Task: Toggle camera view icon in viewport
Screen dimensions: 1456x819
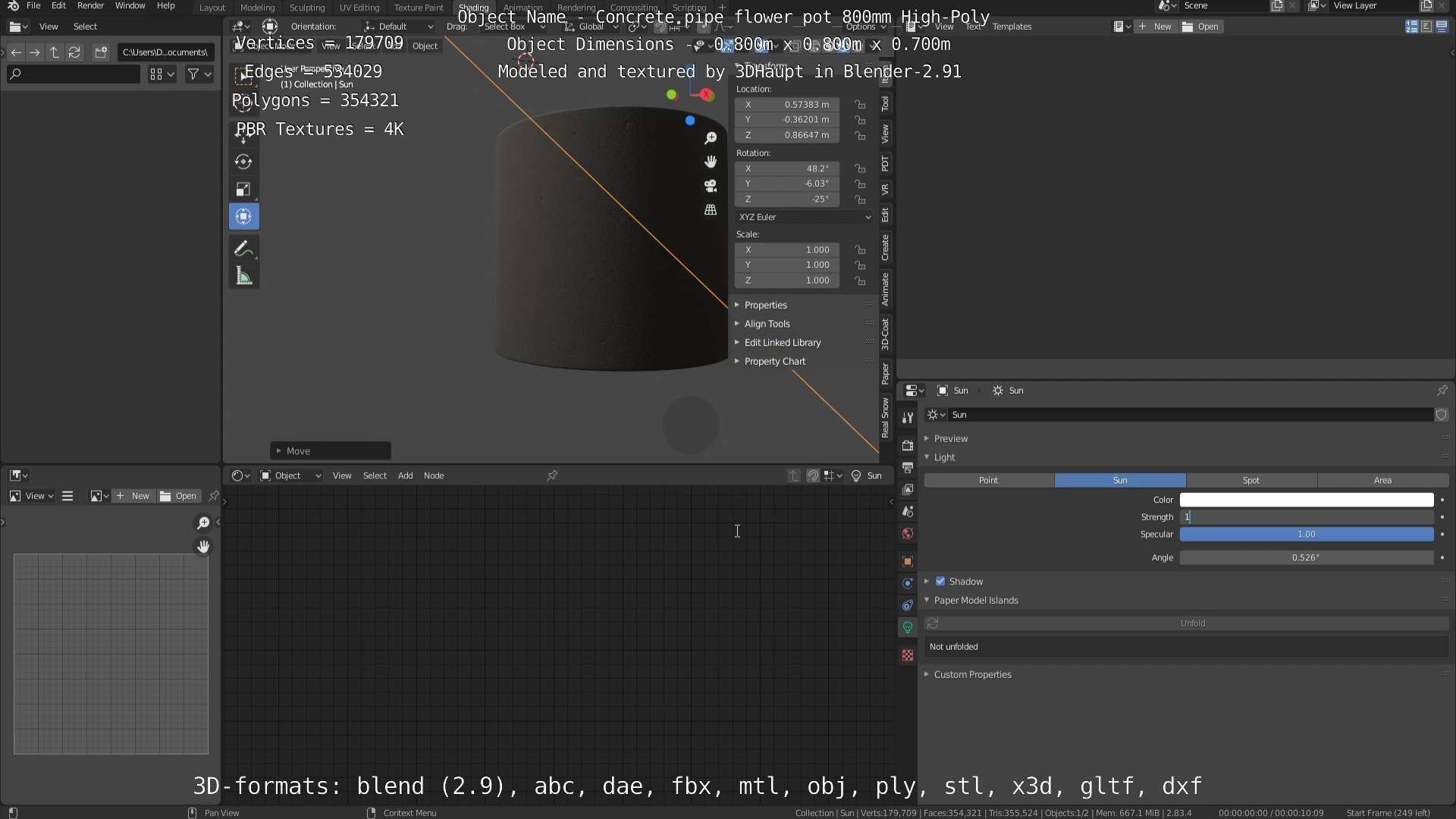Action: click(x=711, y=186)
